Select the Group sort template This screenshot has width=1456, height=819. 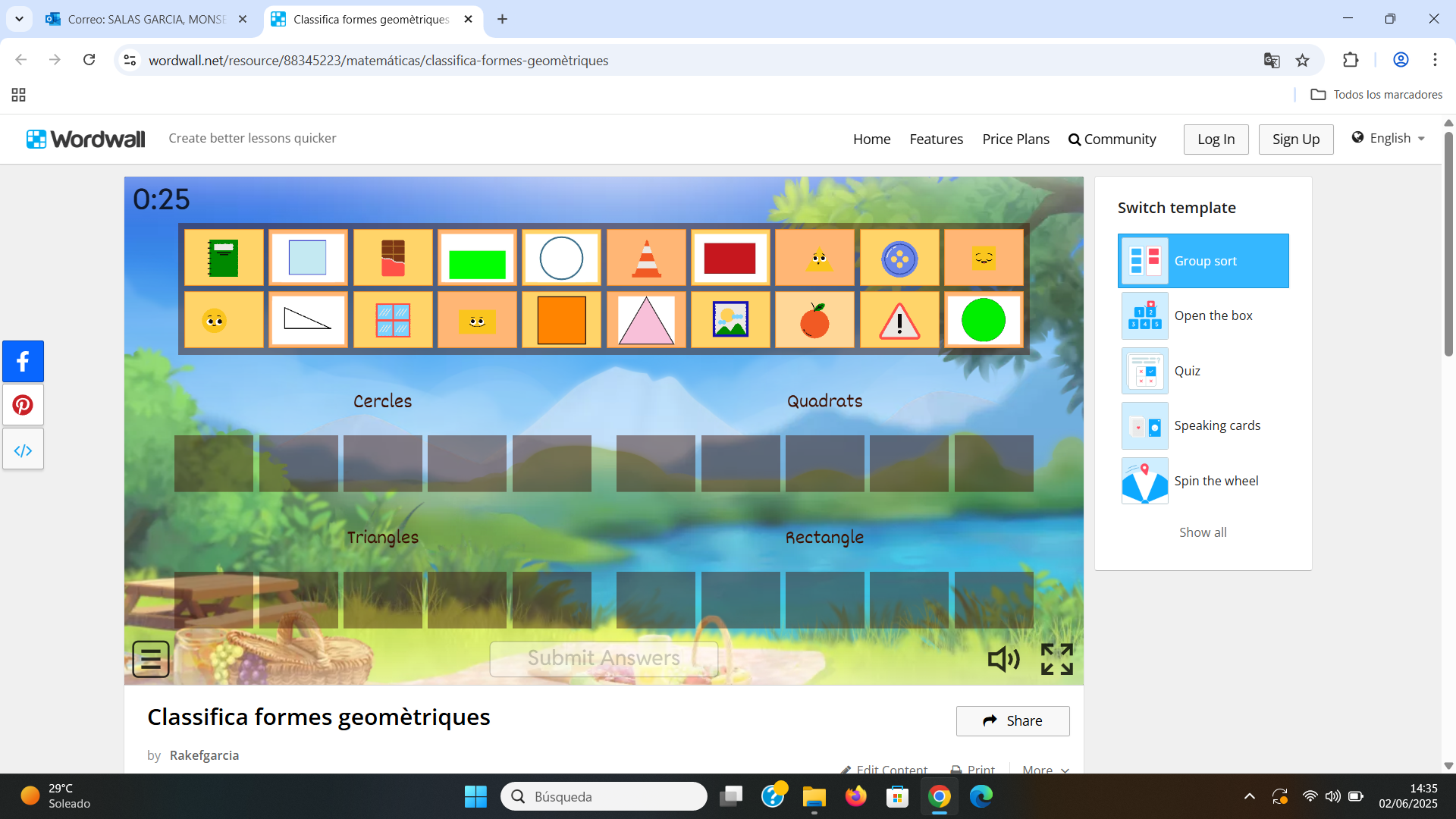pyautogui.click(x=1203, y=260)
